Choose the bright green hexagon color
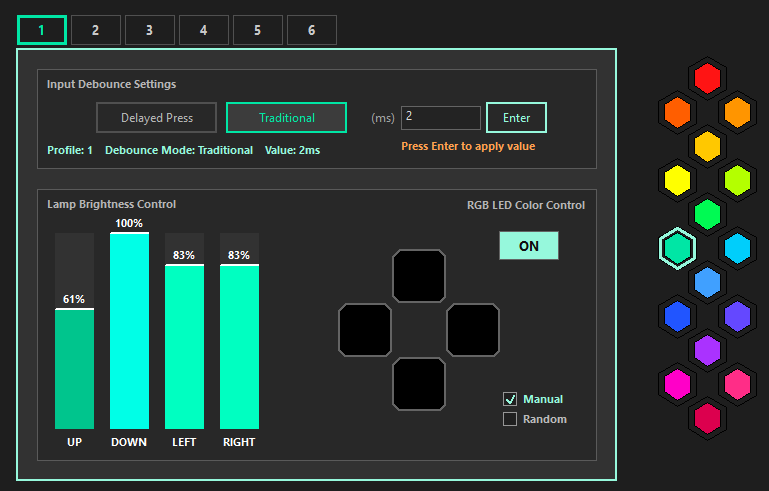 click(707, 214)
